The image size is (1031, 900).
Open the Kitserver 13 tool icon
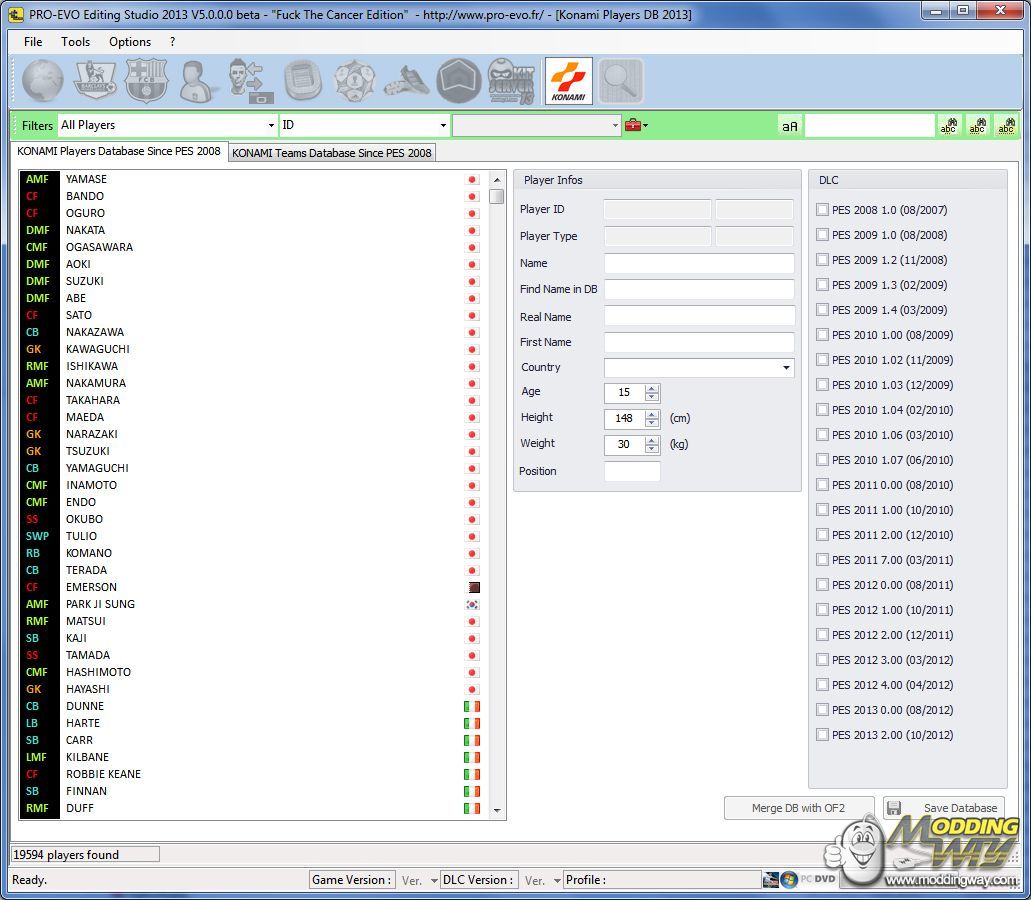point(512,81)
